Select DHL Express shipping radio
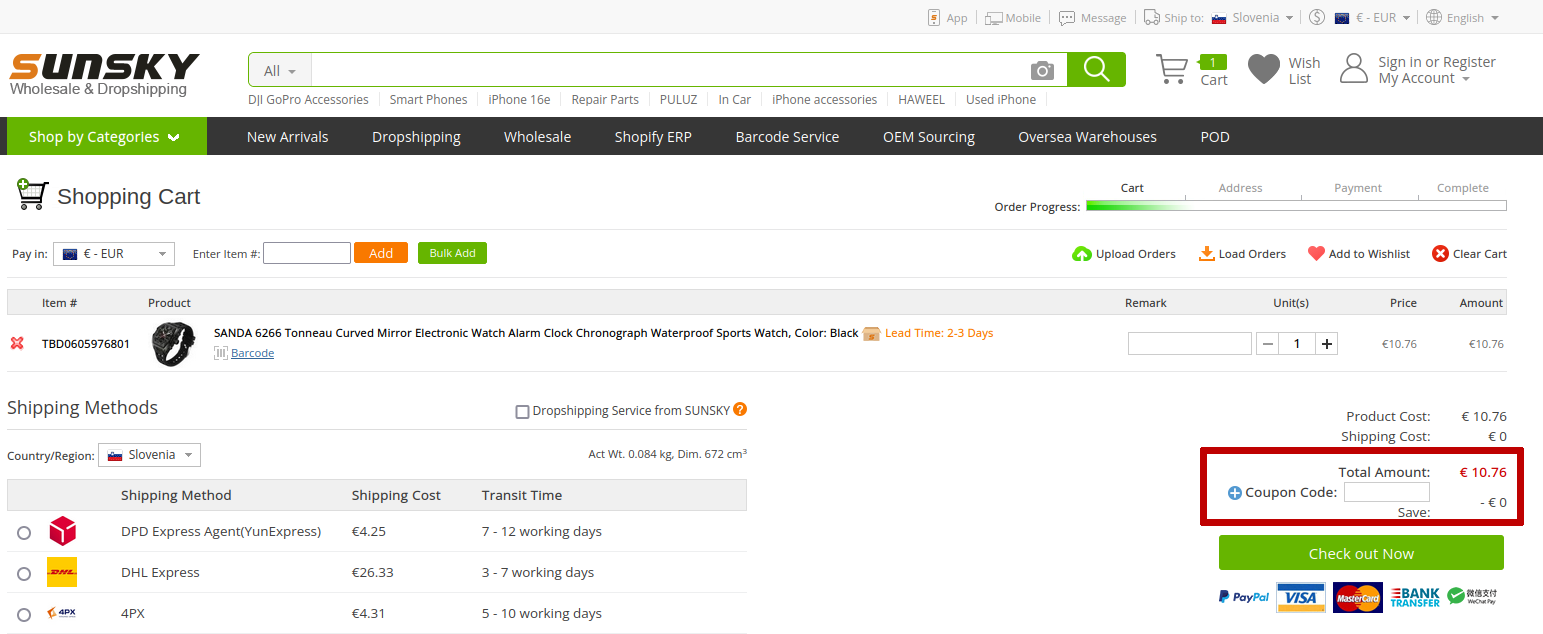This screenshot has height=634, width=1543. pyautogui.click(x=24, y=574)
